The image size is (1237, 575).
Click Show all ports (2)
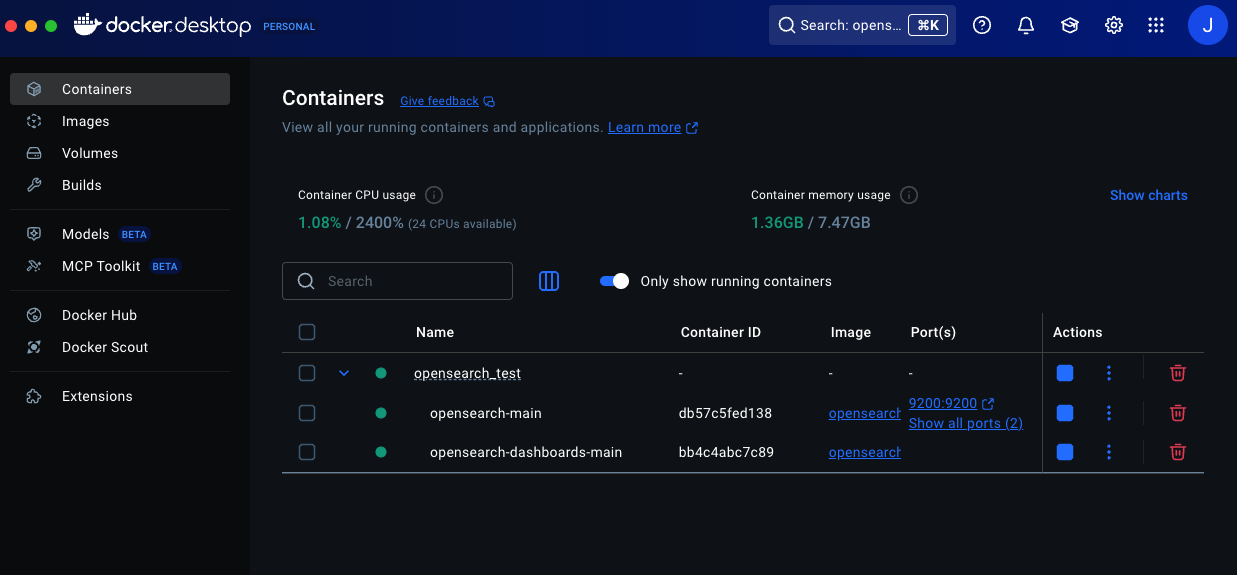[966, 423]
